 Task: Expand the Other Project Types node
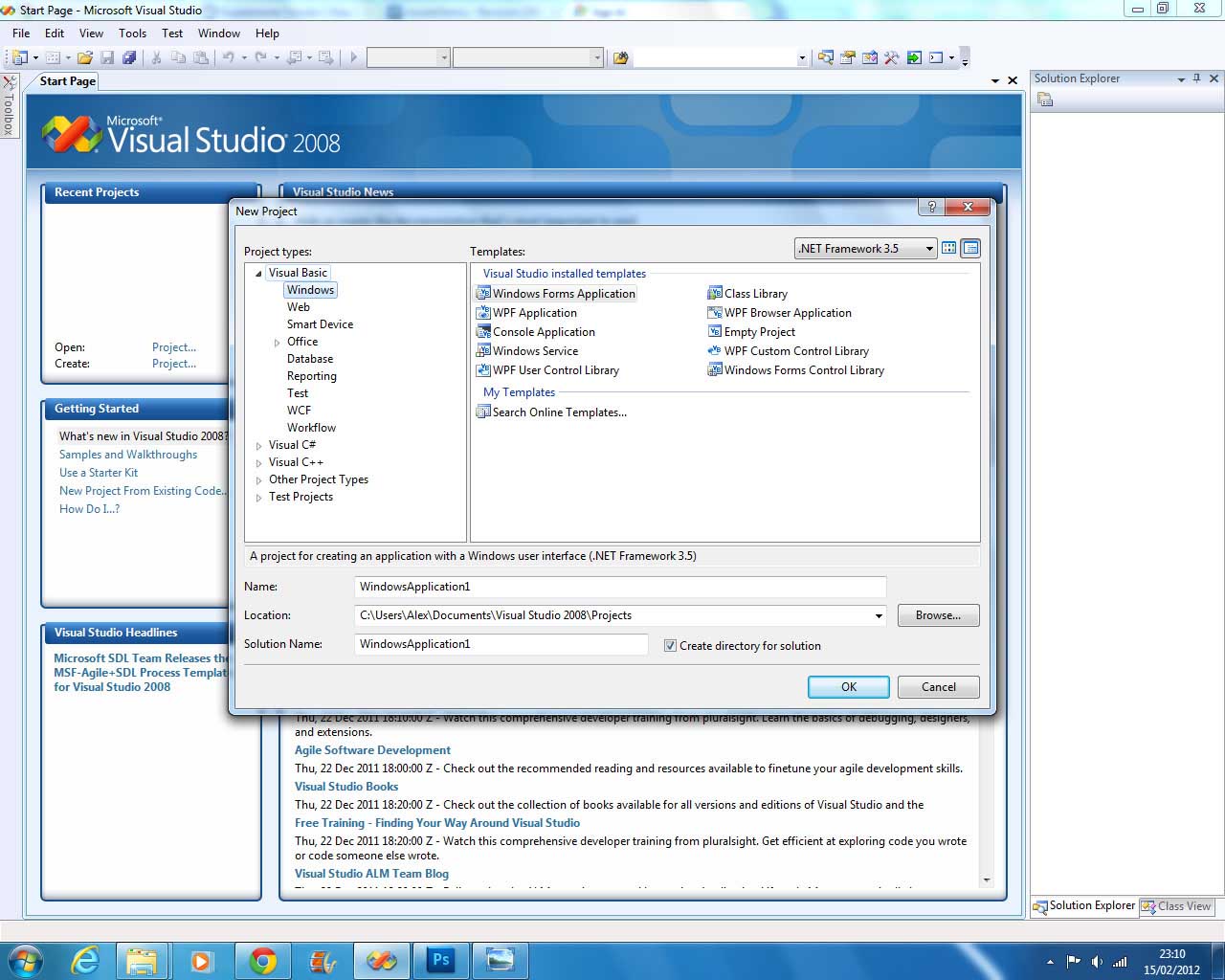(x=258, y=480)
